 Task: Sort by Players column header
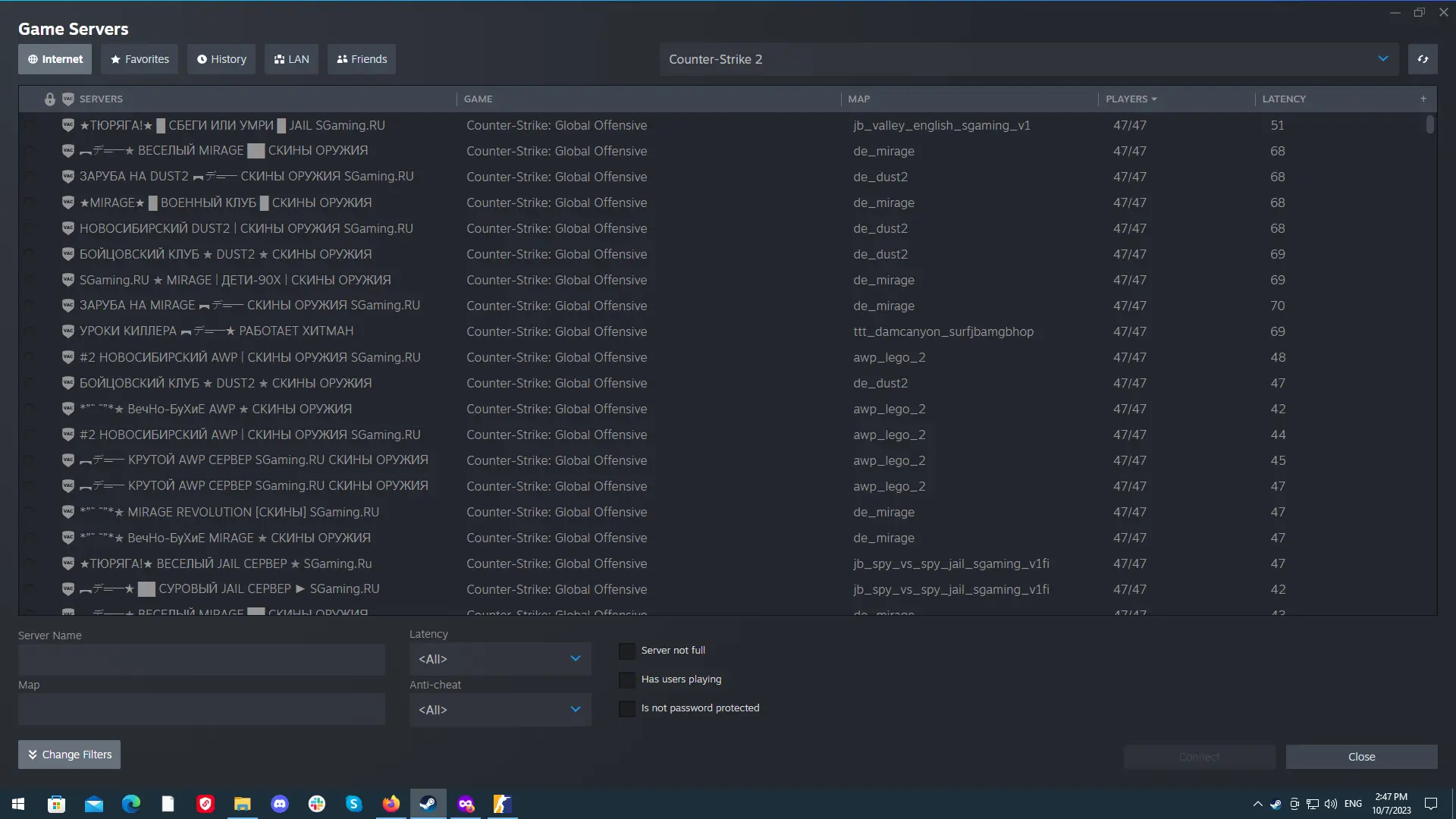1131,99
